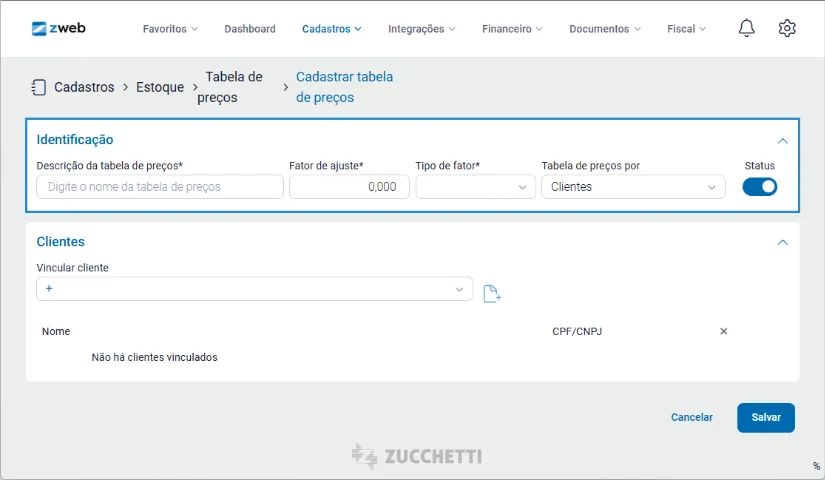Collapse the Identificação section
825x480 pixels.
coord(782,141)
